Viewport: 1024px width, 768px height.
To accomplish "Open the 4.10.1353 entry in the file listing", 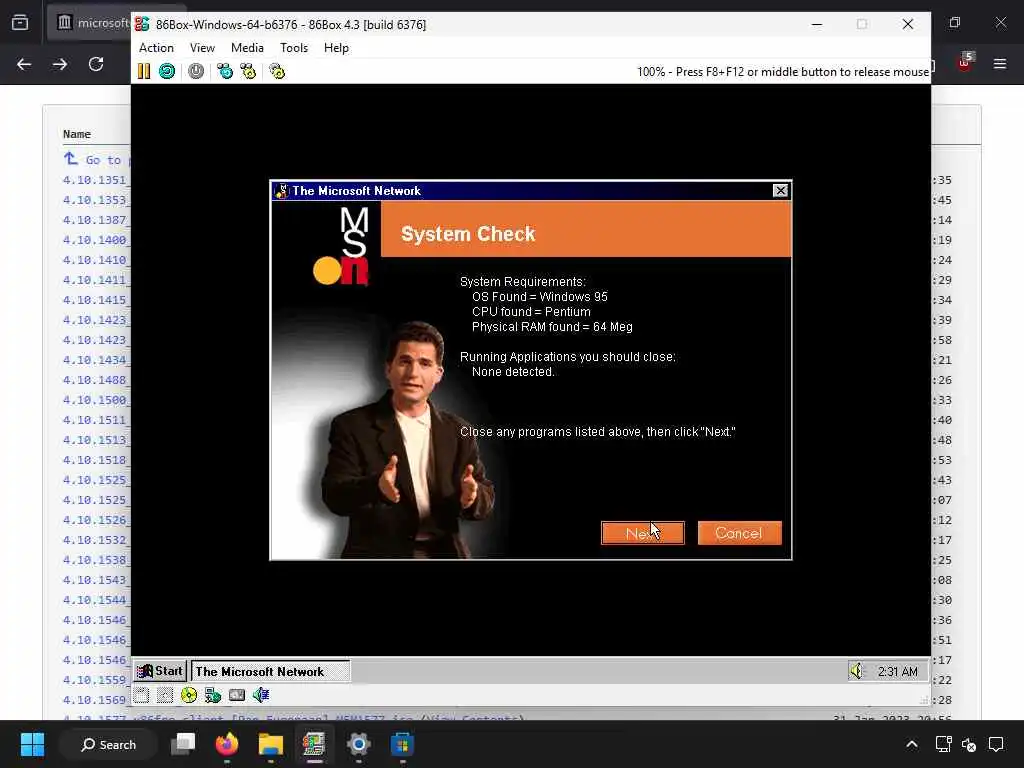I will tap(97, 200).
